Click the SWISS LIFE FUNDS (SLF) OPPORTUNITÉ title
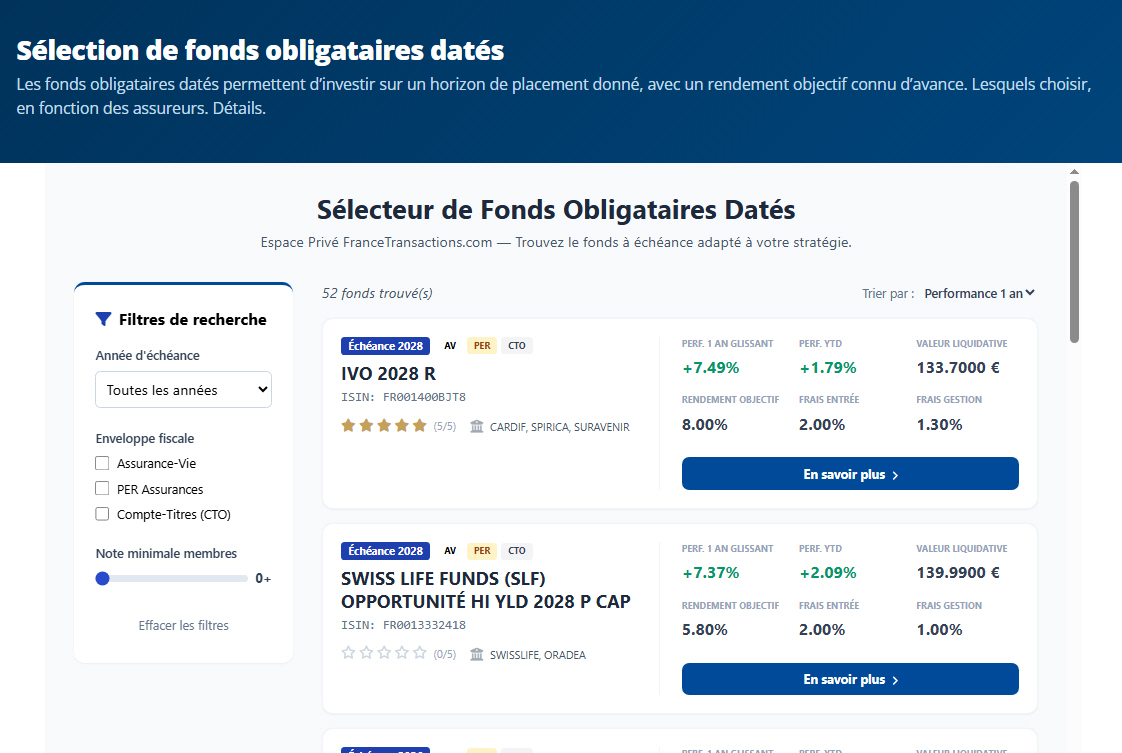This screenshot has width=1122, height=753. coord(486,590)
